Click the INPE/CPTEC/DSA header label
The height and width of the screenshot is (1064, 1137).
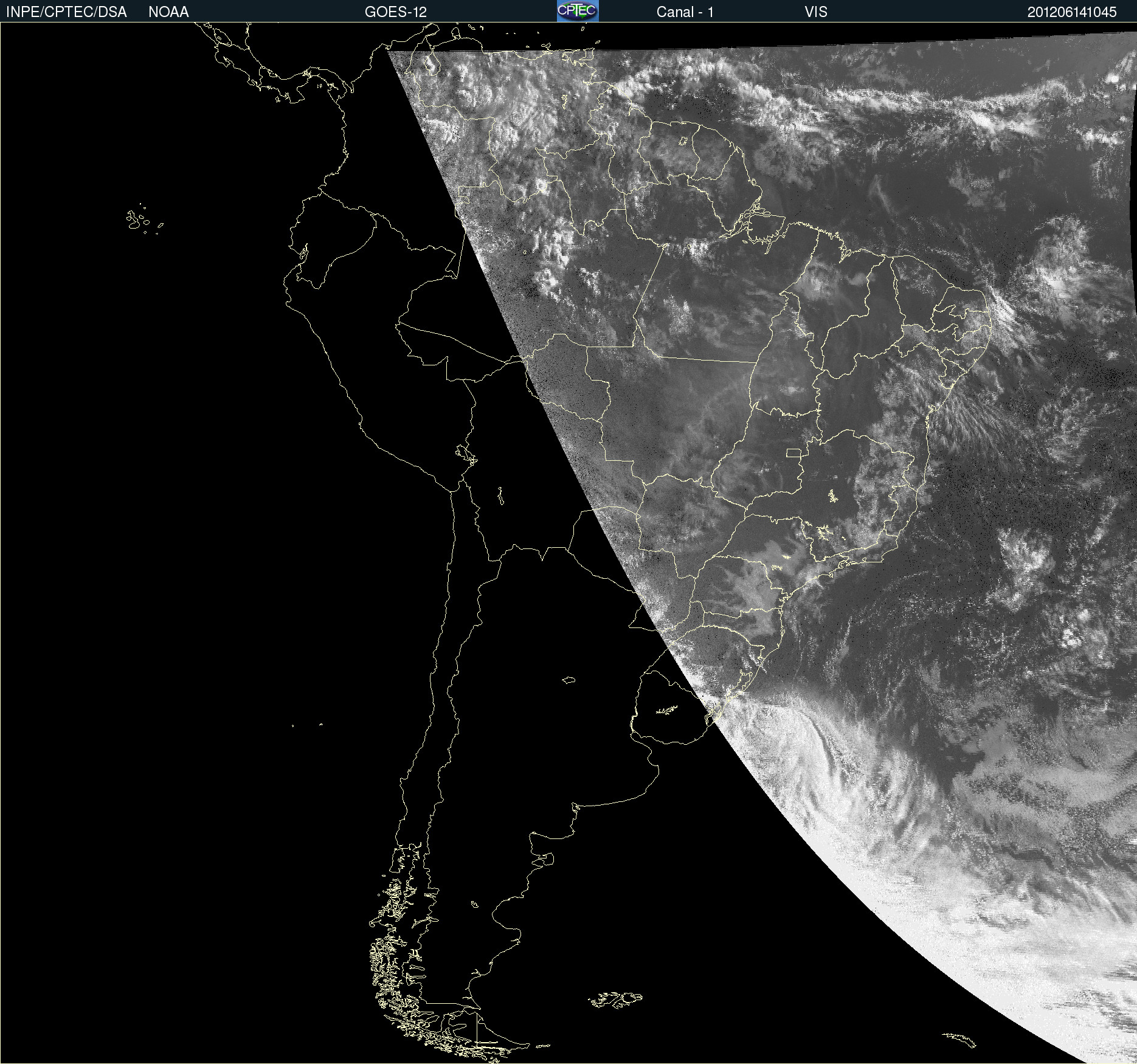click(x=66, y=12)
